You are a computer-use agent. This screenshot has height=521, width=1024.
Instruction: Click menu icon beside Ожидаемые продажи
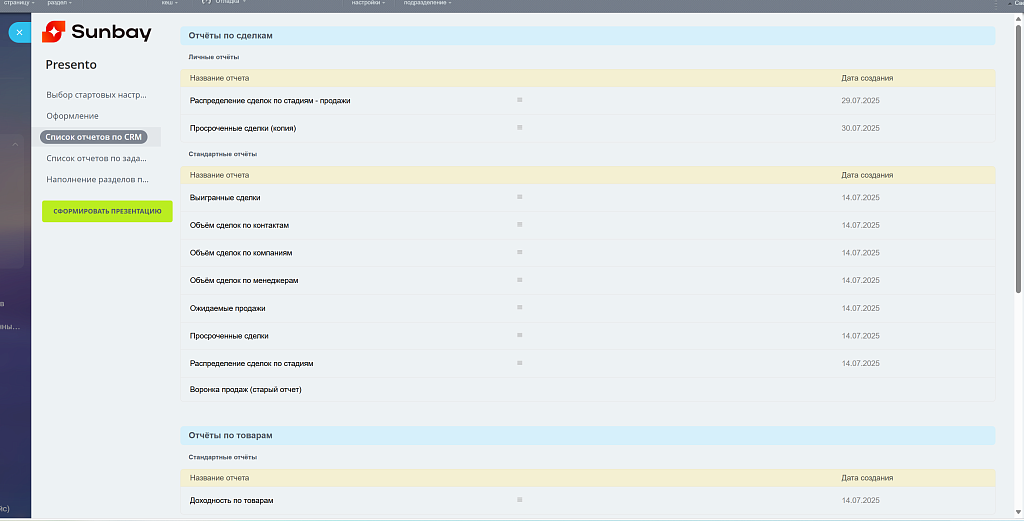pyautogui.click(x=520, y=308)
